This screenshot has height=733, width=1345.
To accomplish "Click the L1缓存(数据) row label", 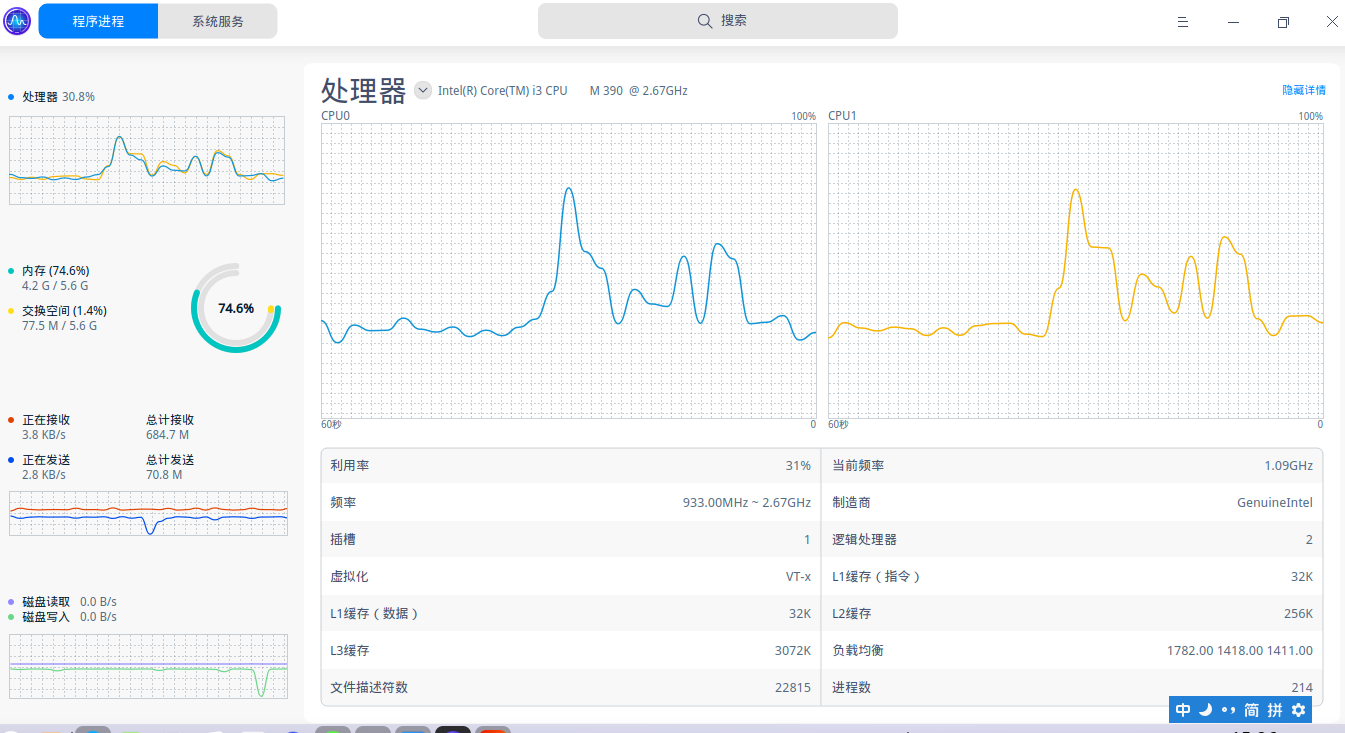I will tap(374, 614).
